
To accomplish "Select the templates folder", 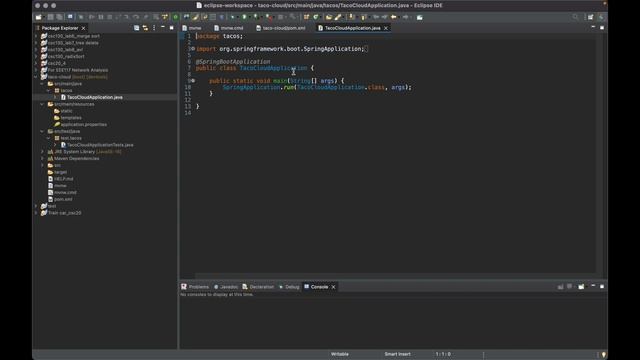I will 71,118.
